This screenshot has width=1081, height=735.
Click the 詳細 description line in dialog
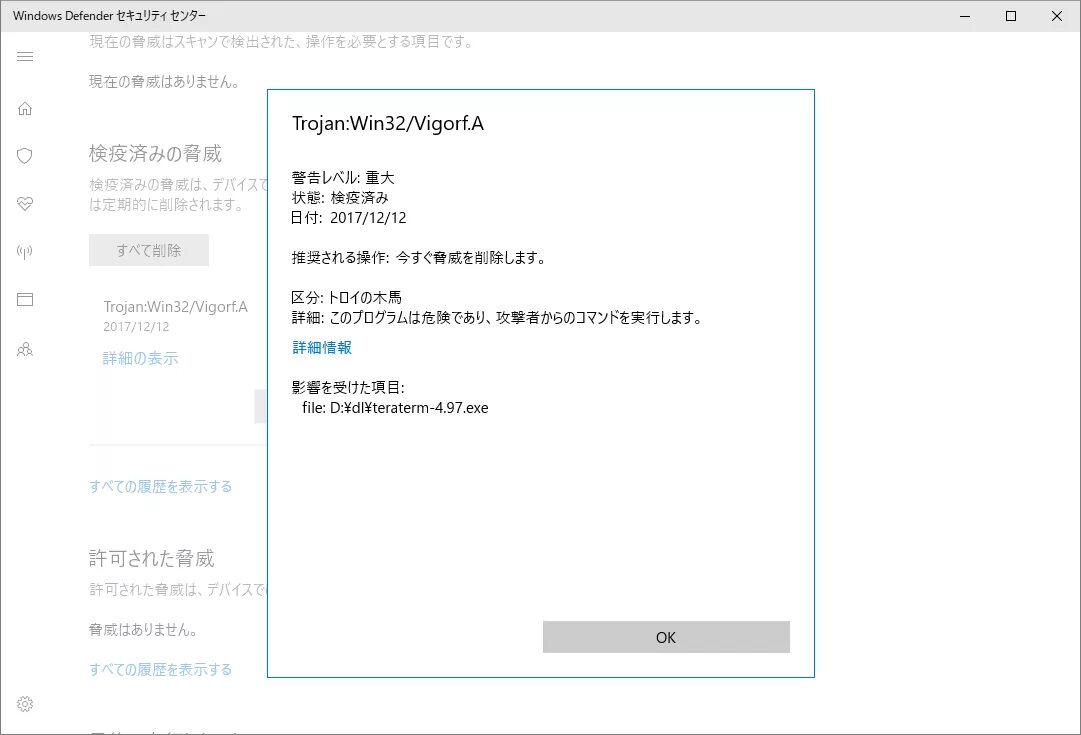point(496,318)
